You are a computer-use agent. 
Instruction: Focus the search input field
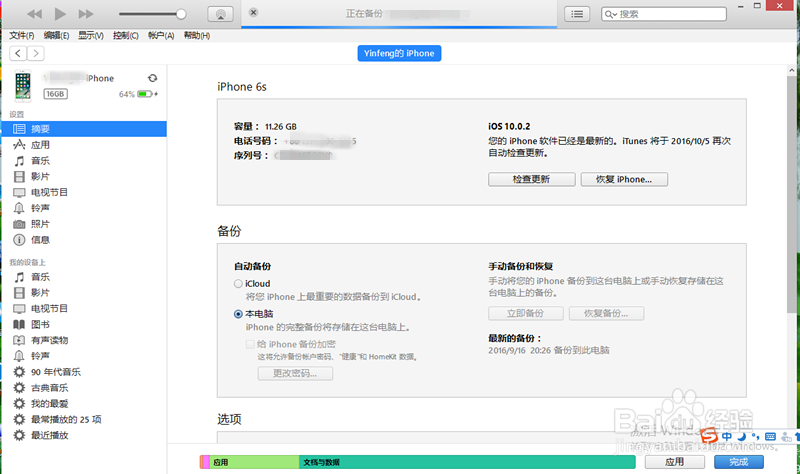[x=664, y=14]
